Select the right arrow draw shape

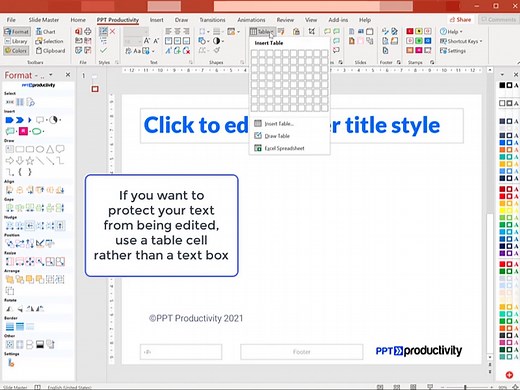point(9,161)
